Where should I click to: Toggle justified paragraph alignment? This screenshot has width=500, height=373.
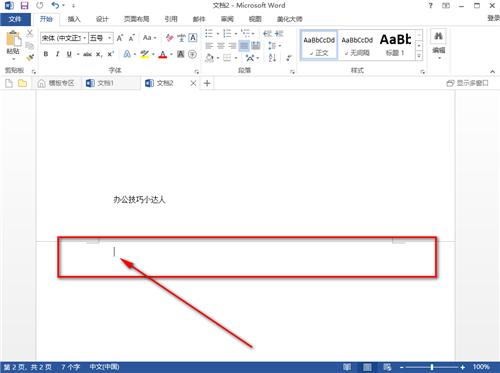tap(244, 46)
